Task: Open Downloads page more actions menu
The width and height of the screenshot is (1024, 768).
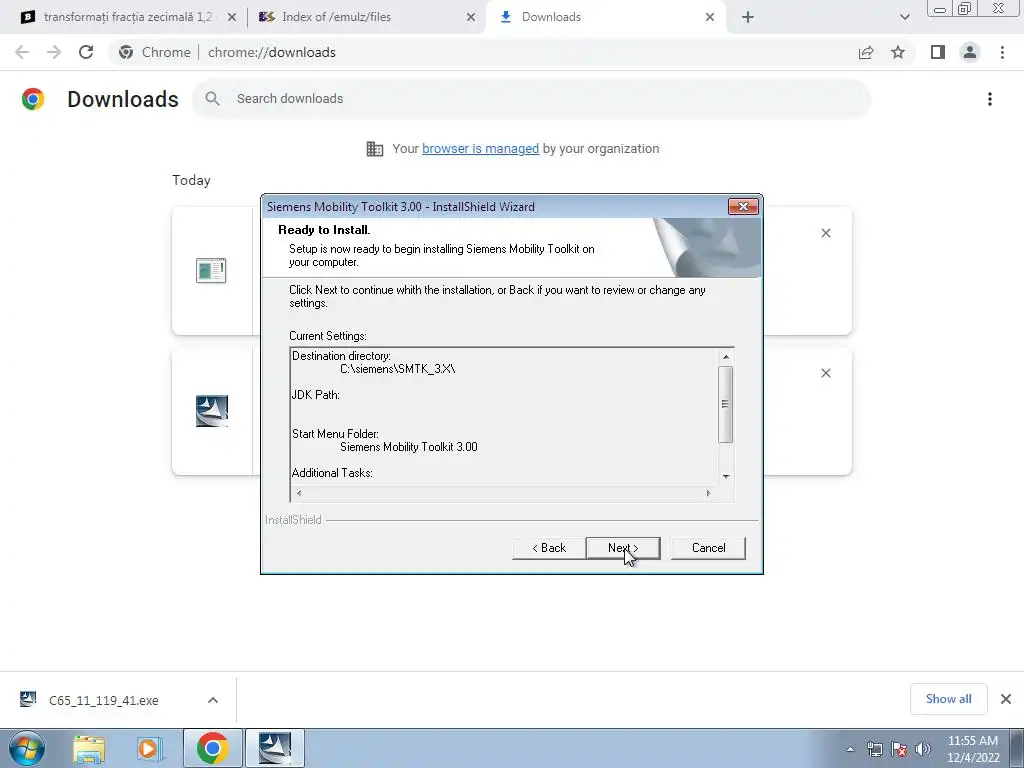Action: click(x=990, y=99)
